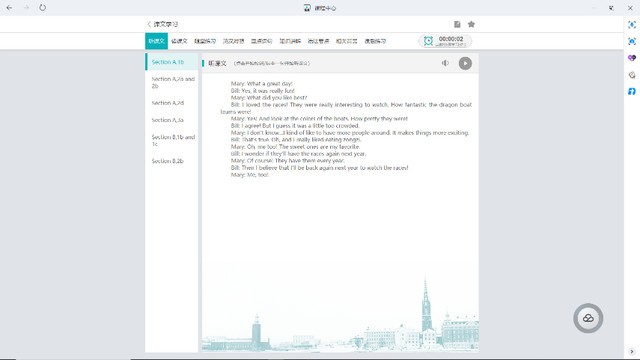
Task: Mute audio with the speaker volume icon
Action: (445, 63)
